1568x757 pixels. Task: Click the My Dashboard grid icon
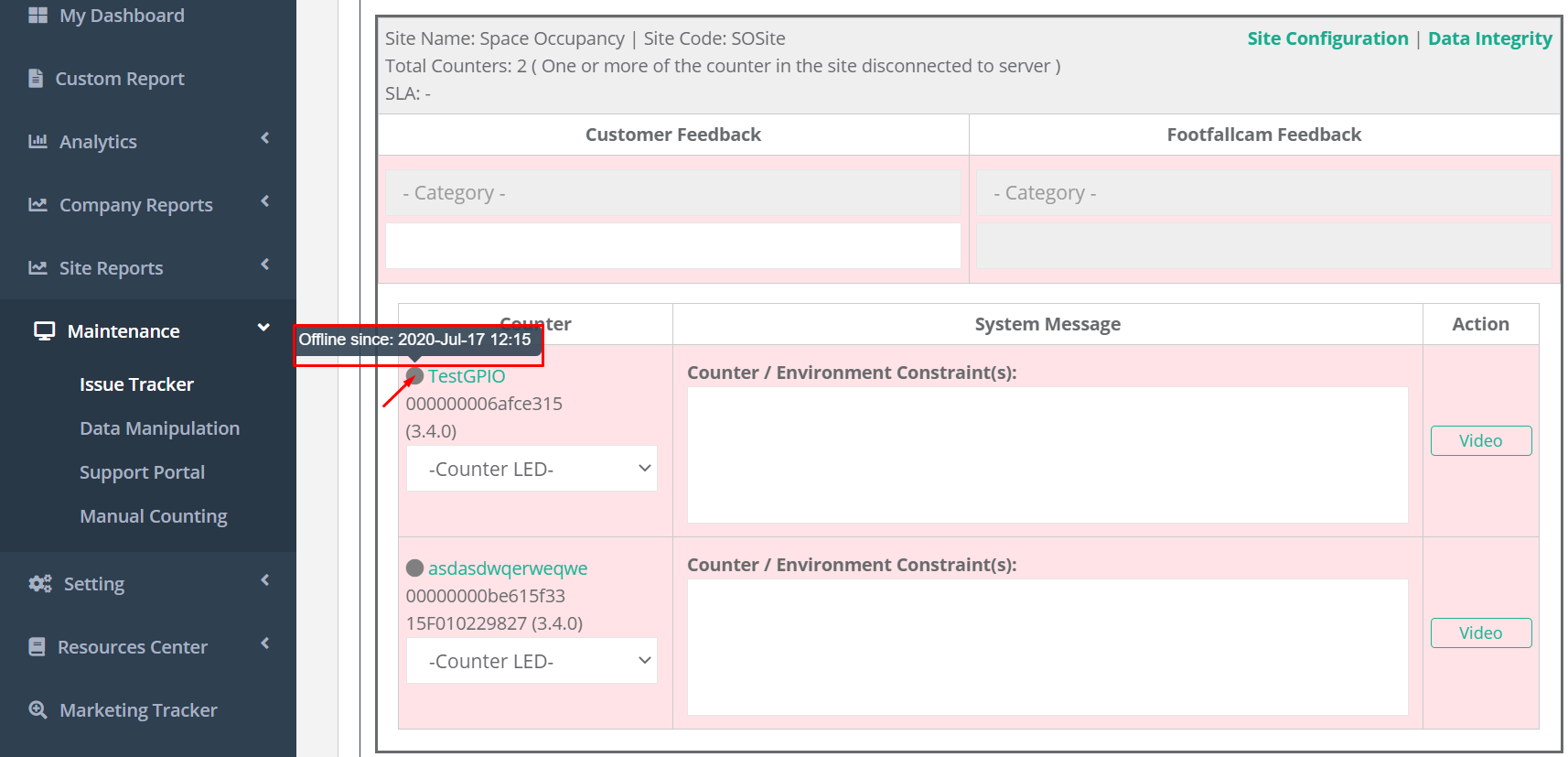(x=38, y=16)
